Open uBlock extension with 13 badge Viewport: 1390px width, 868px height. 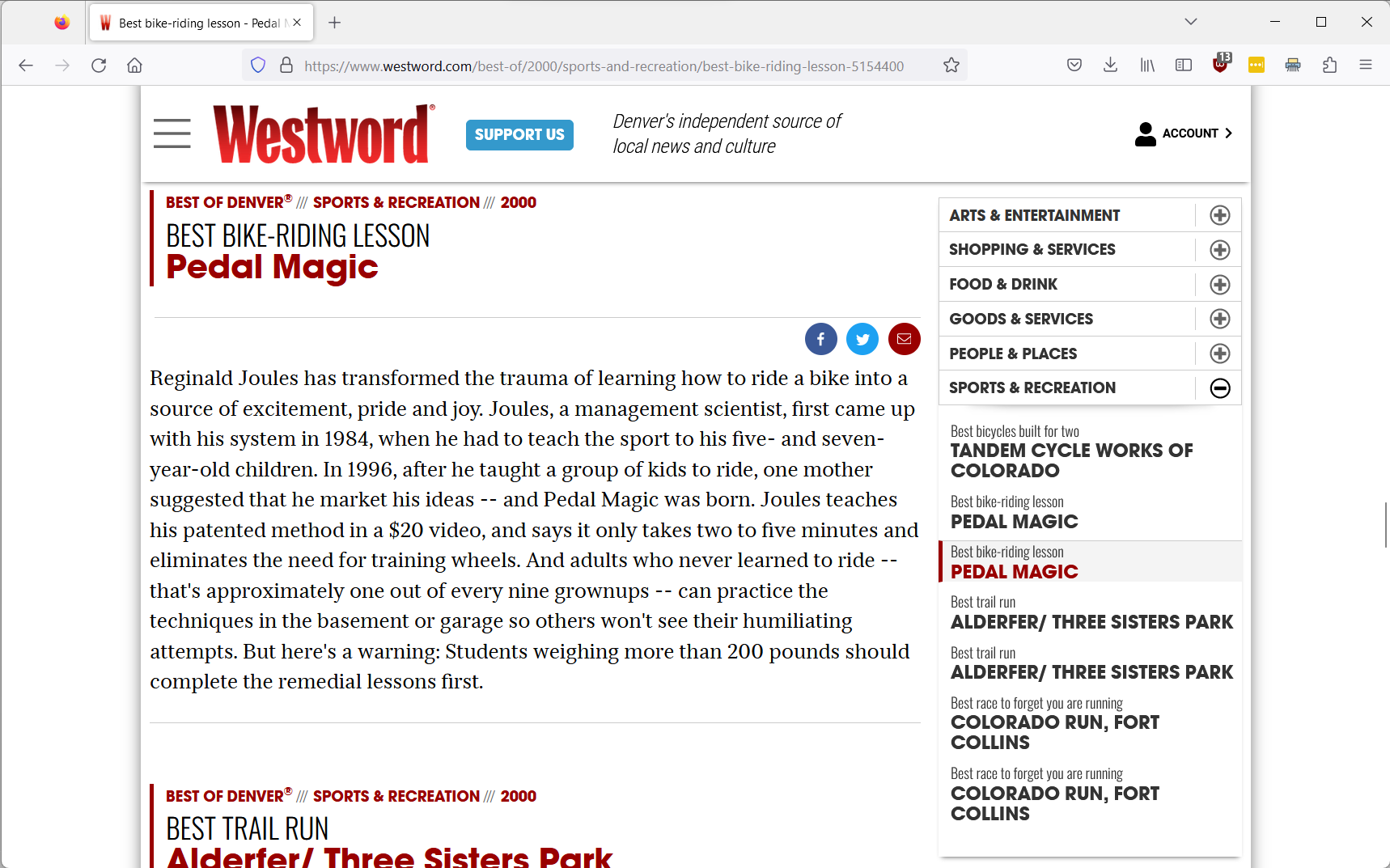tap(1221, 64)
